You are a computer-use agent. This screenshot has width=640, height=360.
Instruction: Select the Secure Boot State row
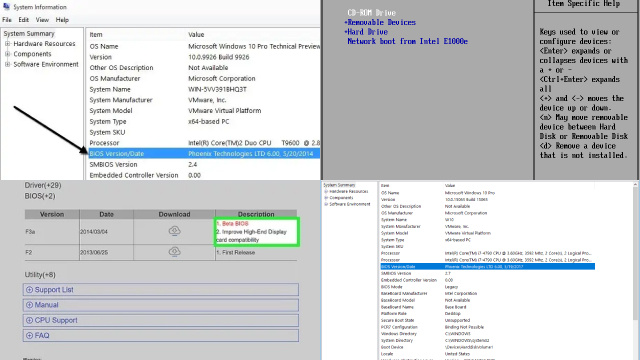click(x=487, y=320)
